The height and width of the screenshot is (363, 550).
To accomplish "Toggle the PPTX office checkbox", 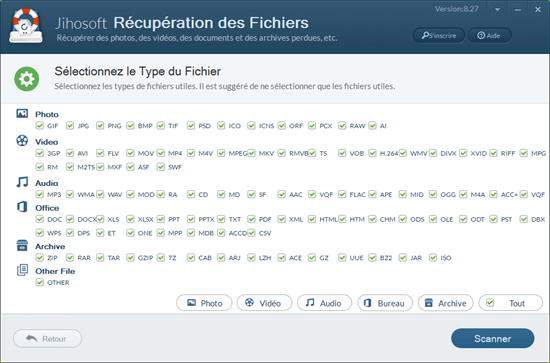I will (x=191, y=219).
